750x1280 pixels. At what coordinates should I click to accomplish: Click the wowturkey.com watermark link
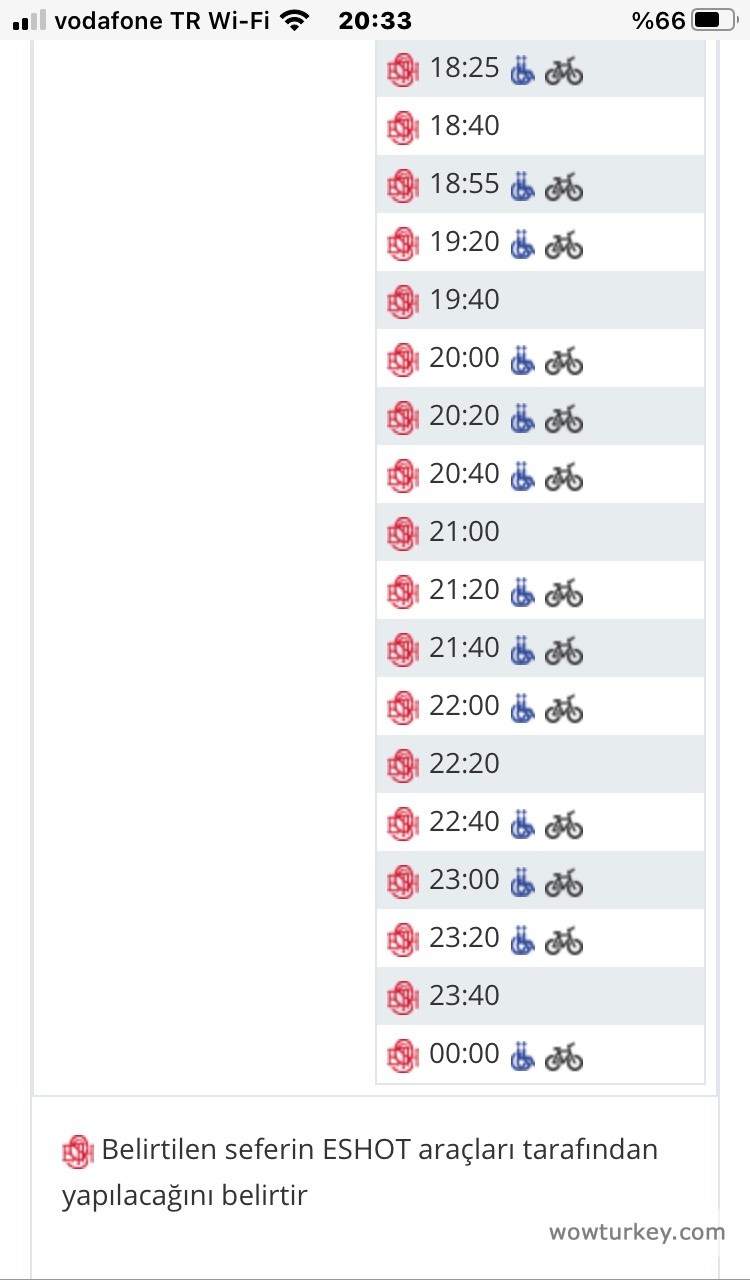click(636, 1232)
